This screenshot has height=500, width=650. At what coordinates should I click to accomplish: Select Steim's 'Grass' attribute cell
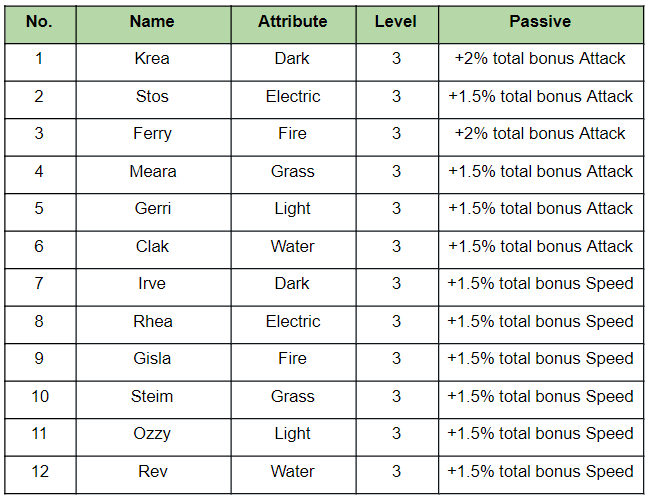coord(292,397)
